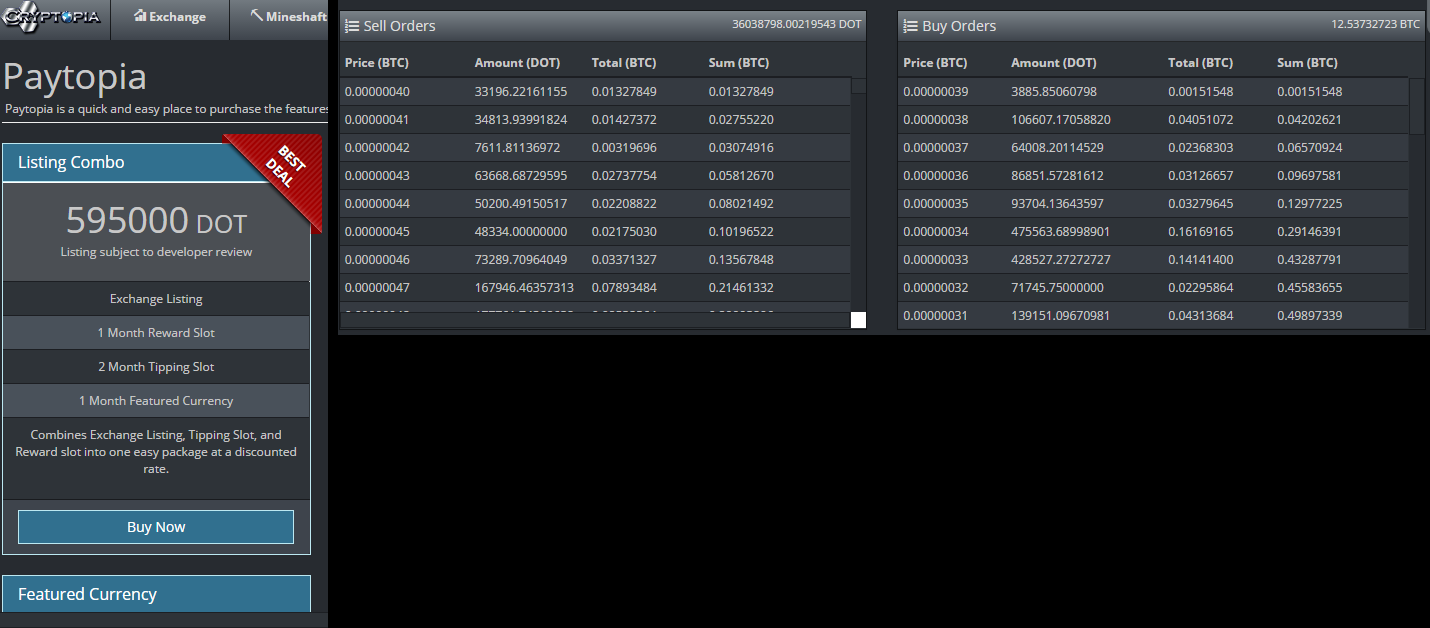The image size is (1430, 628).
Task: Select the Exchange Listing feature row
Action: (x=156, y=299)
